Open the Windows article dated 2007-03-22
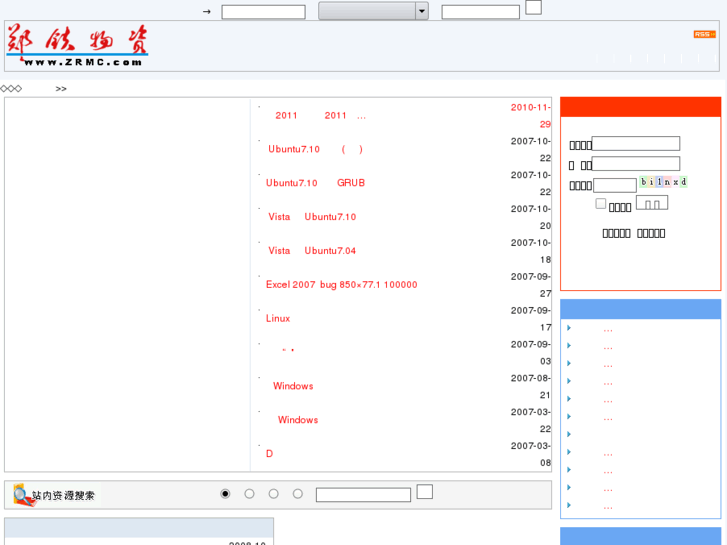The image size is (727, 545). pos(298,420)
